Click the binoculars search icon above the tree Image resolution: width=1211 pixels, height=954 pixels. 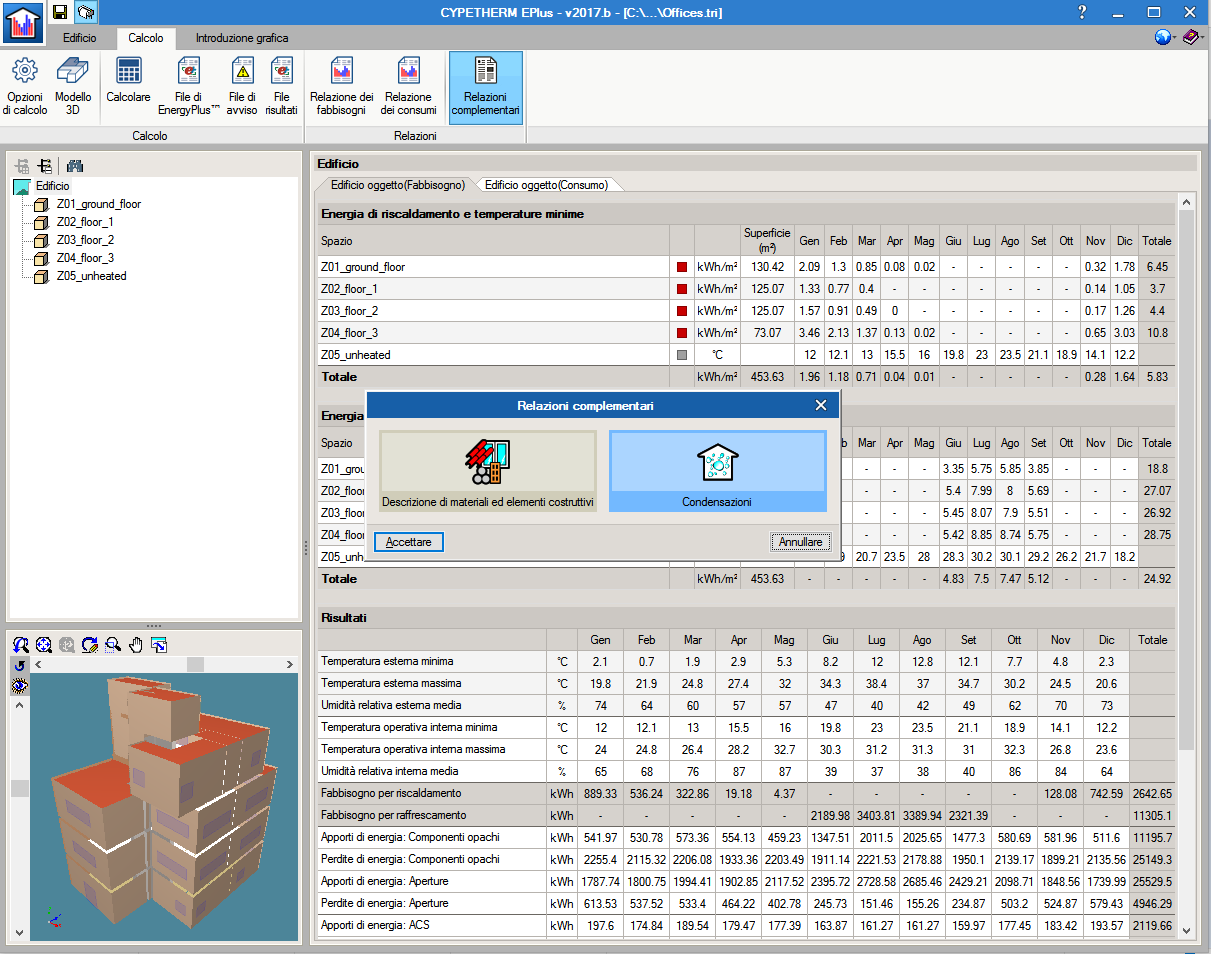click(x=75, y=166)
